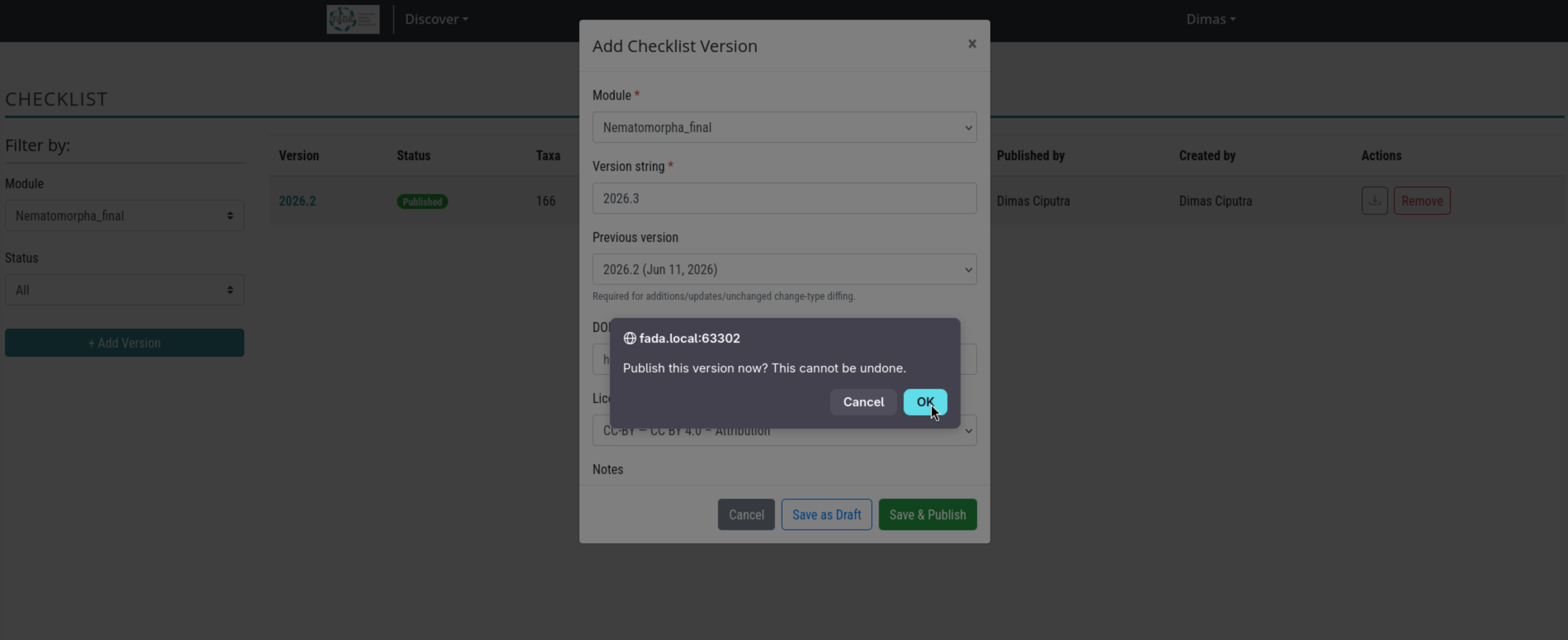Open the License dropdown
Screen dimensions: 1568x640
[x=784, y=431]
